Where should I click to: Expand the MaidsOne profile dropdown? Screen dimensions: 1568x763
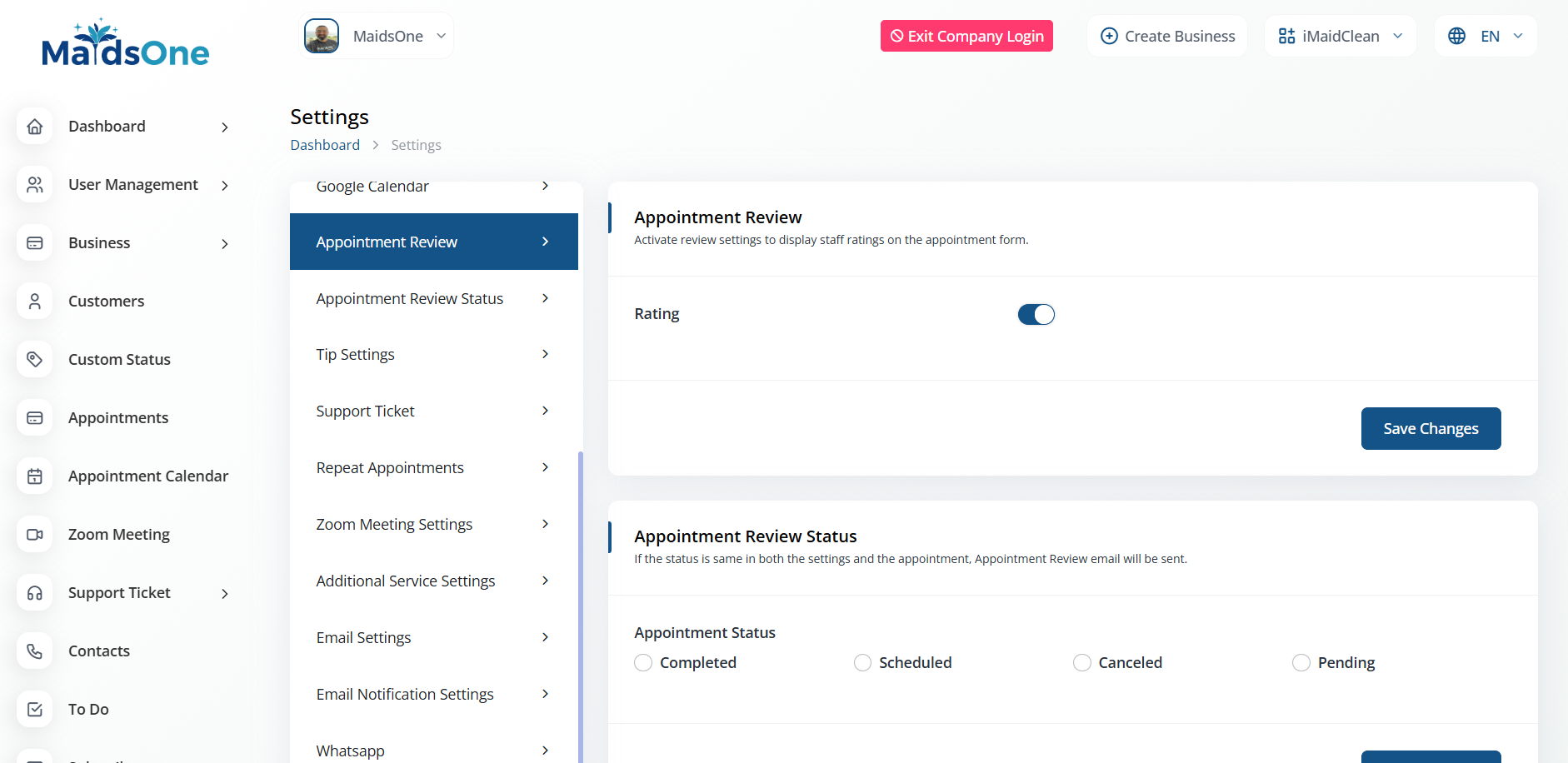tap(377, 37)
